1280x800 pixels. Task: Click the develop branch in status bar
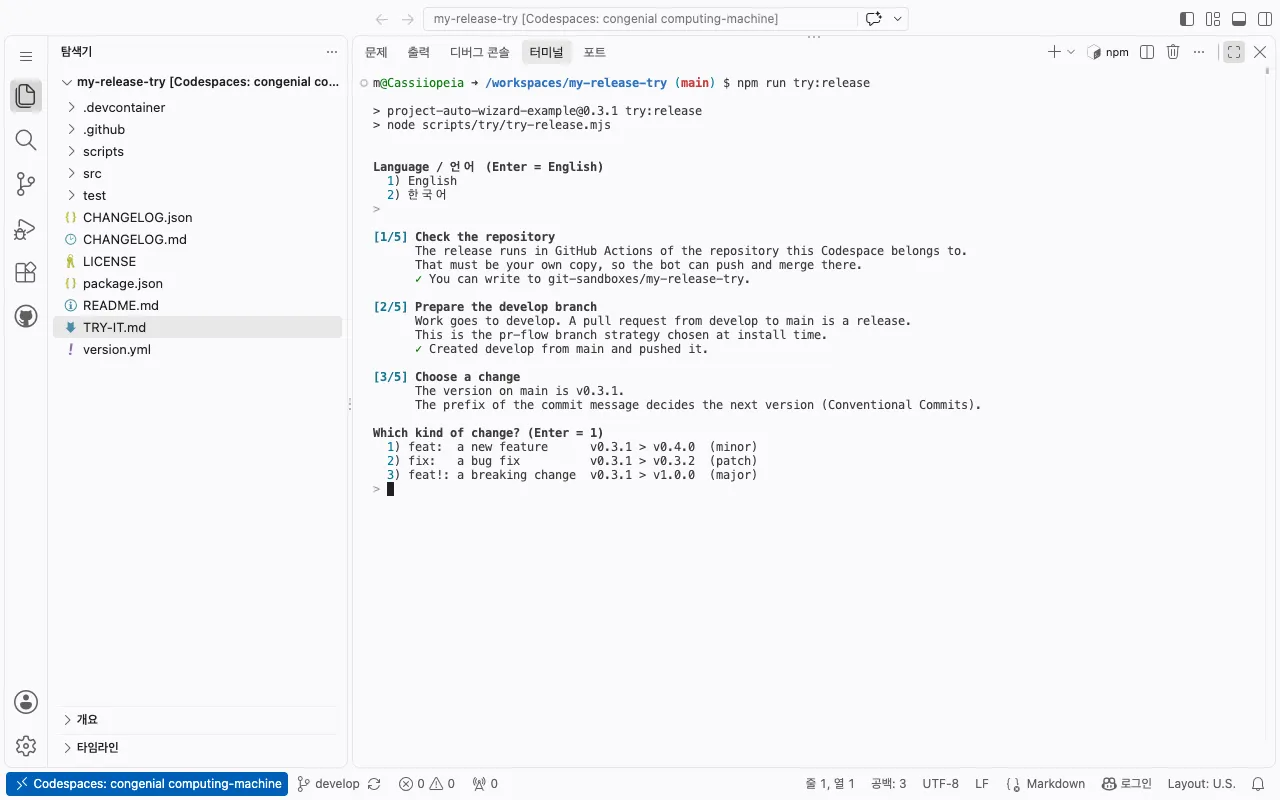tap(328, 784)
